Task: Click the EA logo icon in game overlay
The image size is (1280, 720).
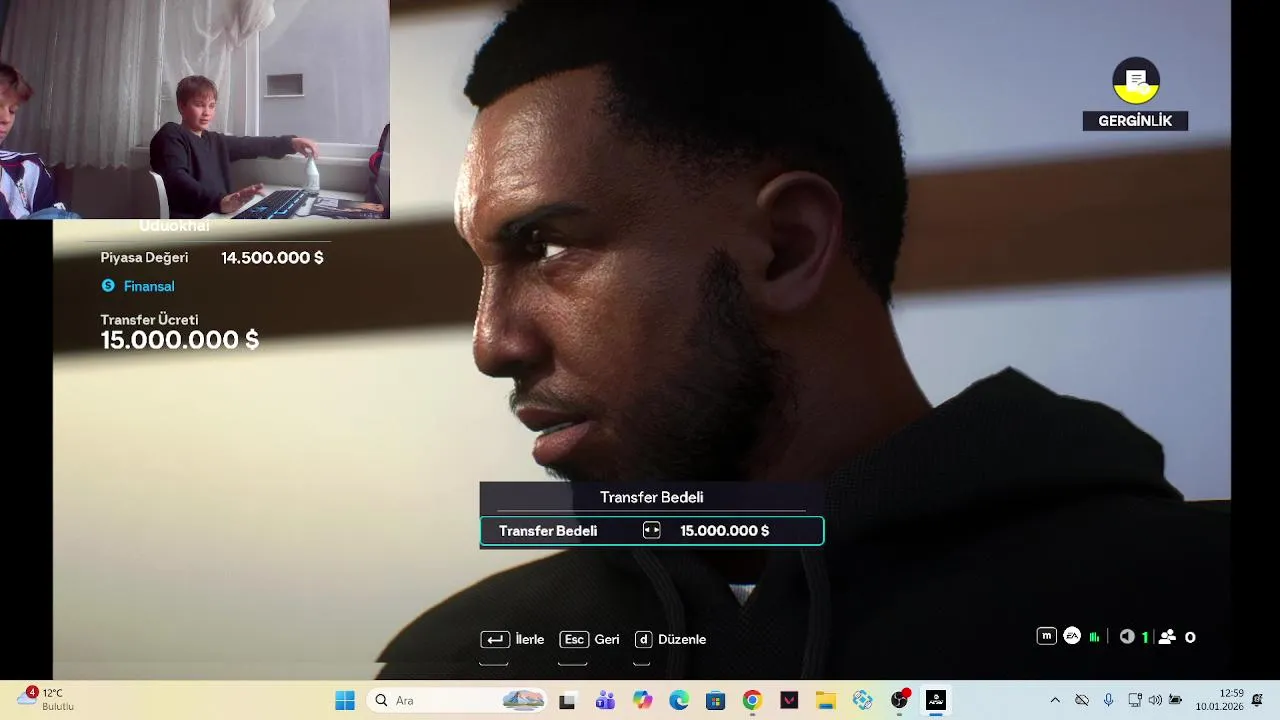Action: tap(1072, 636)
